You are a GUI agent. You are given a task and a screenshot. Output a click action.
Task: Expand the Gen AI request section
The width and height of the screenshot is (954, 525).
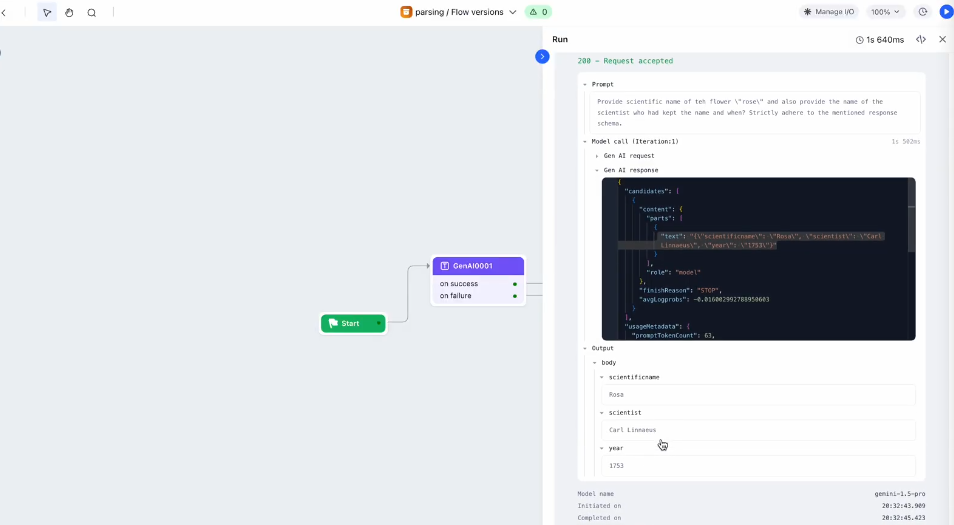coord(597,156)
